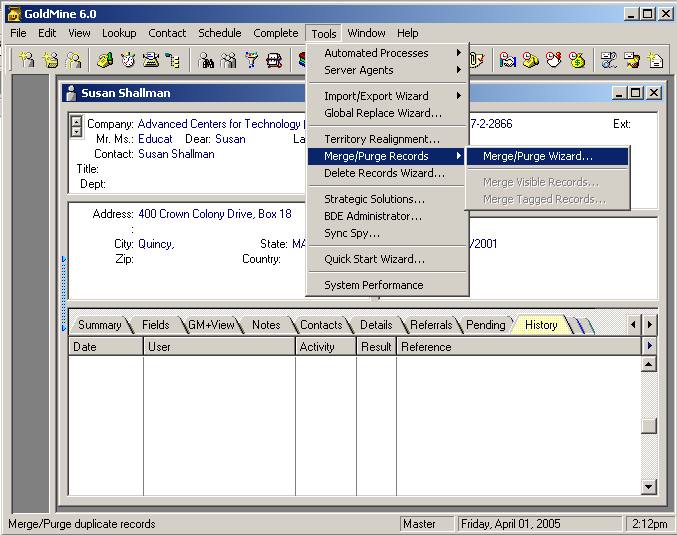The image size is (677, 535).
Task: Step to next record using down arrow
Action: coord(76,132)
